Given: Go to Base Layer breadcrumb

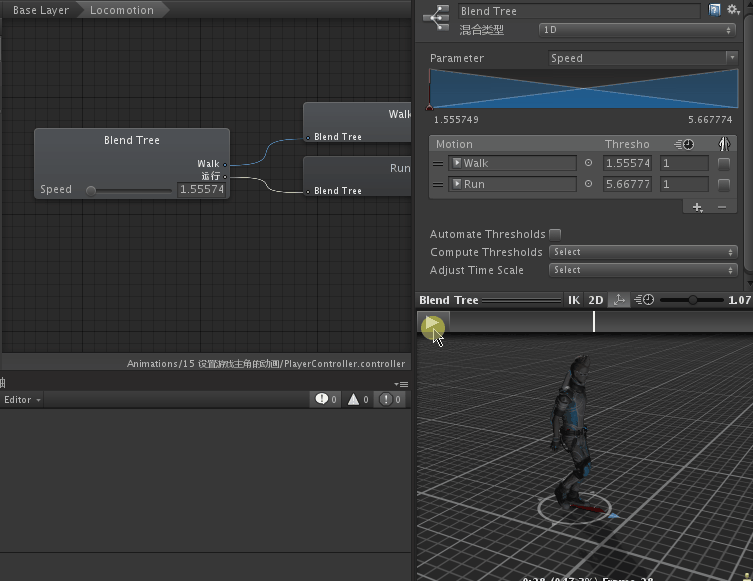Looking at the screenshot, I should [40, 10].
